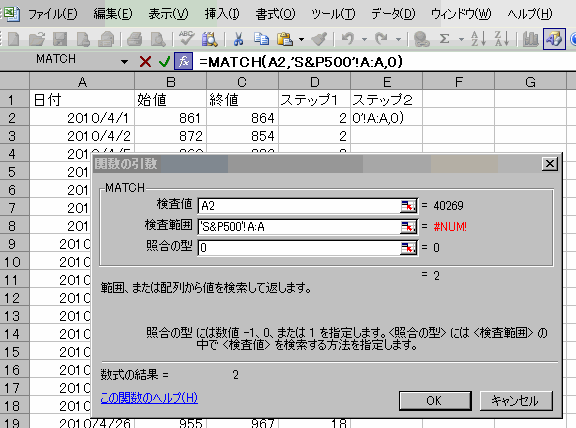Click the New workbook toolbar icon

coord(14,39)
